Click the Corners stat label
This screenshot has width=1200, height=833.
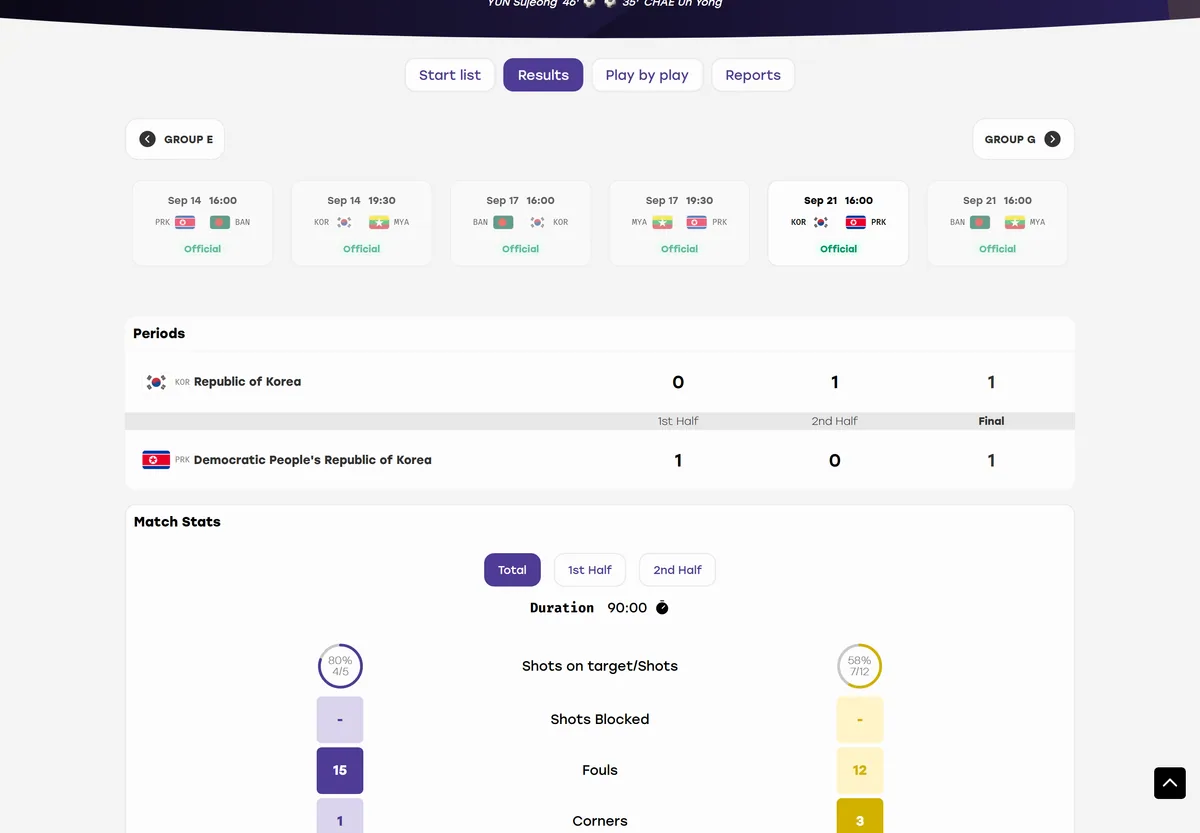coord(600,821)
